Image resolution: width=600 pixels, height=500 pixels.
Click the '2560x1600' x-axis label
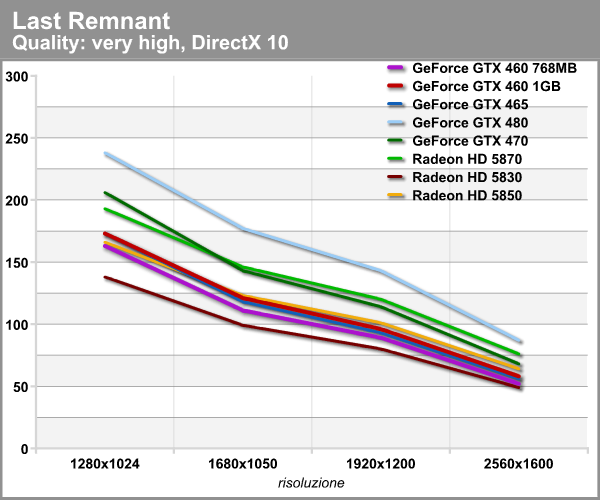[x=518, y=464]
